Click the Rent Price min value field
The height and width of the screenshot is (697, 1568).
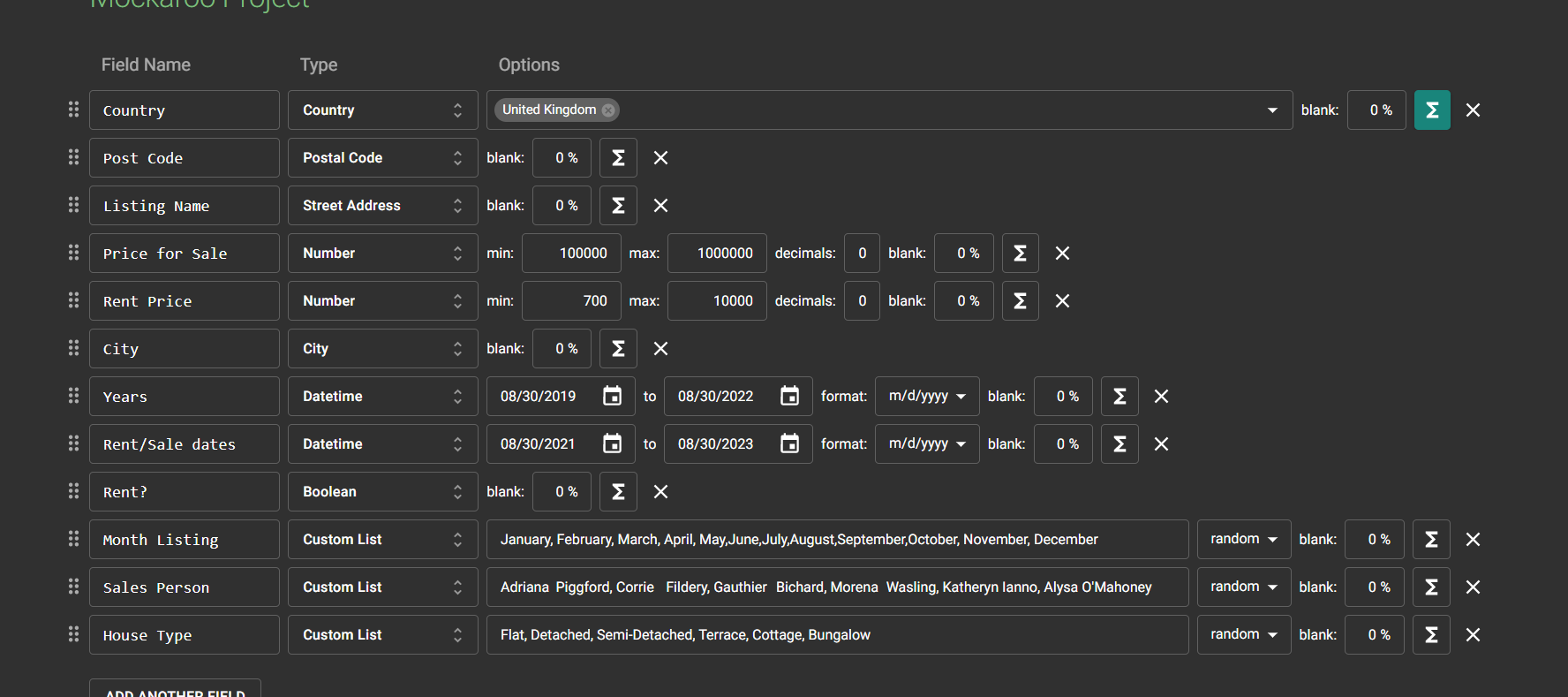[571, 301]
